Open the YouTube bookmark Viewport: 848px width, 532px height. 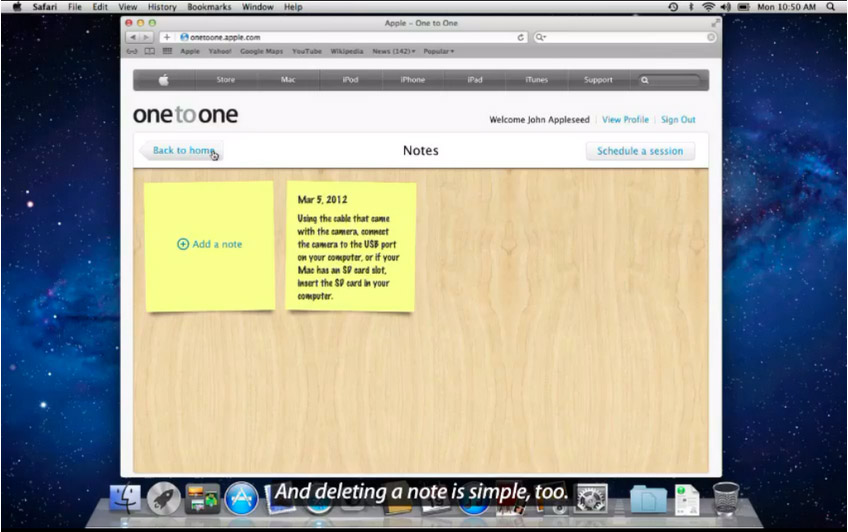tap(307, 51)
